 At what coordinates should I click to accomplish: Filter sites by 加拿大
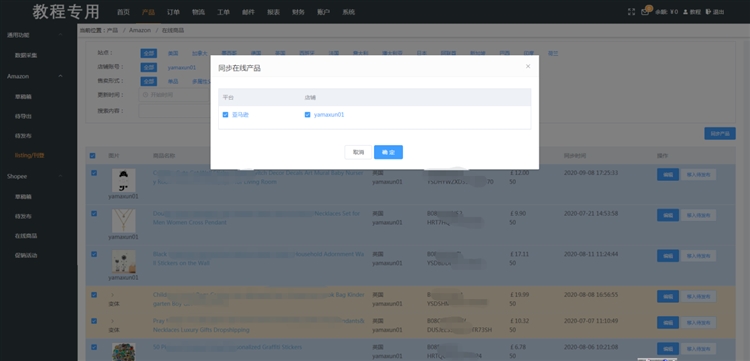(x=199, y=54)
